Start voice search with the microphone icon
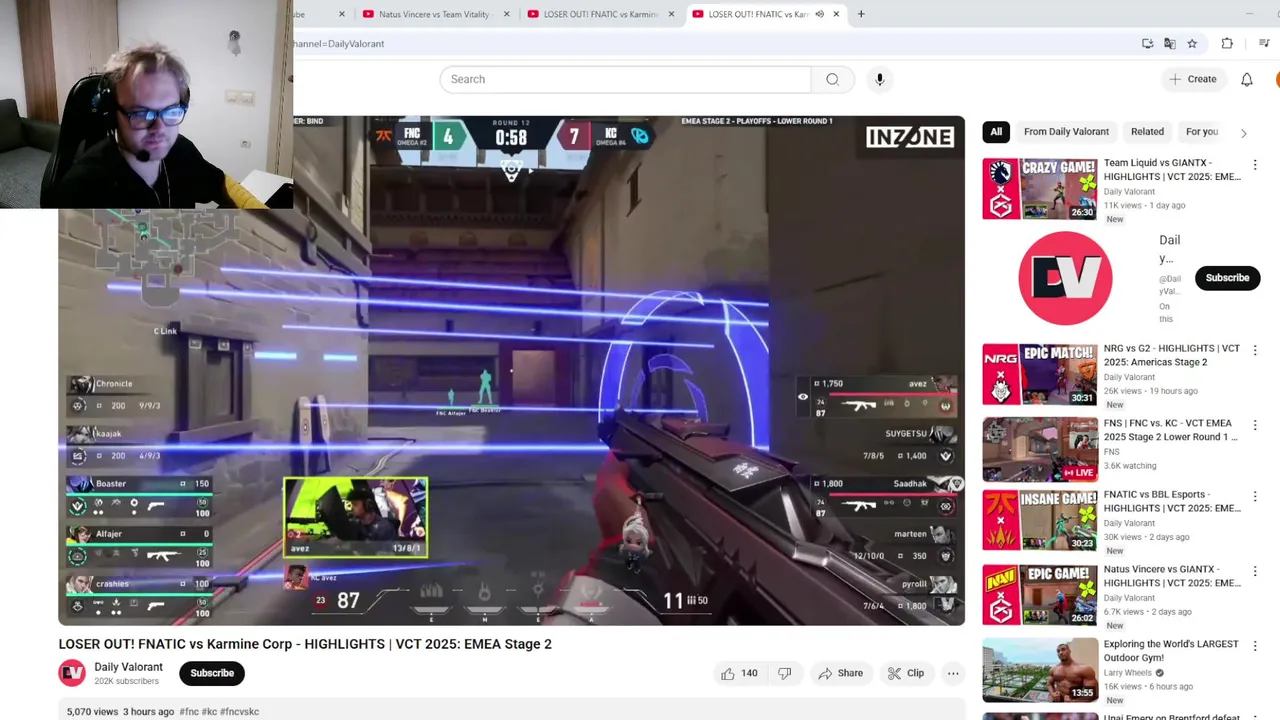 [x=880, y=79]
